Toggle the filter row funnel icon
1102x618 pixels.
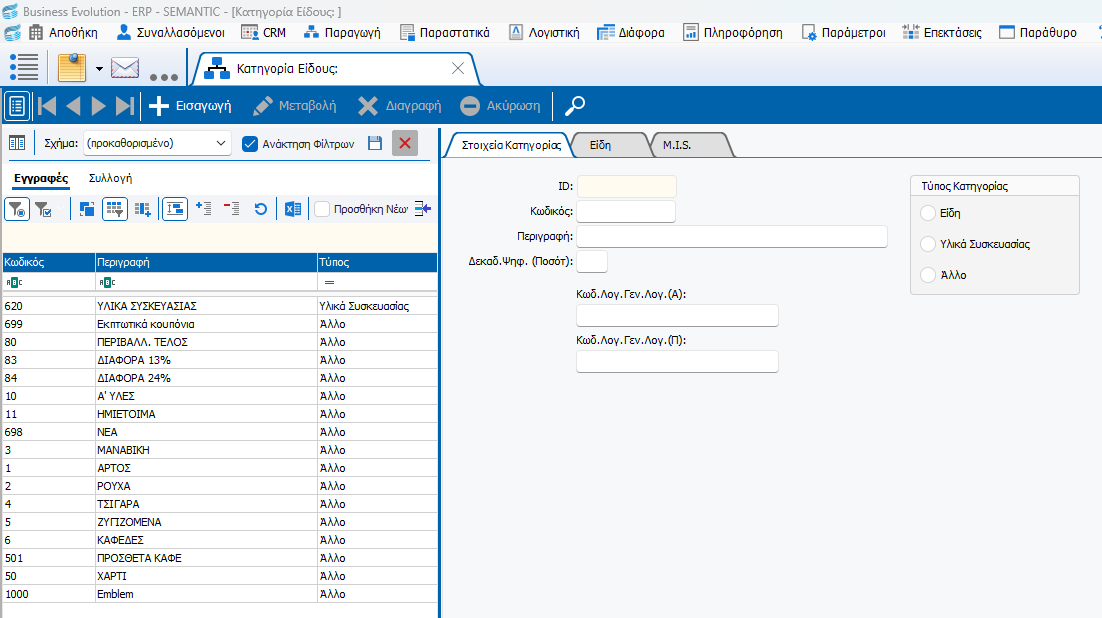click(x=17, y=210)
